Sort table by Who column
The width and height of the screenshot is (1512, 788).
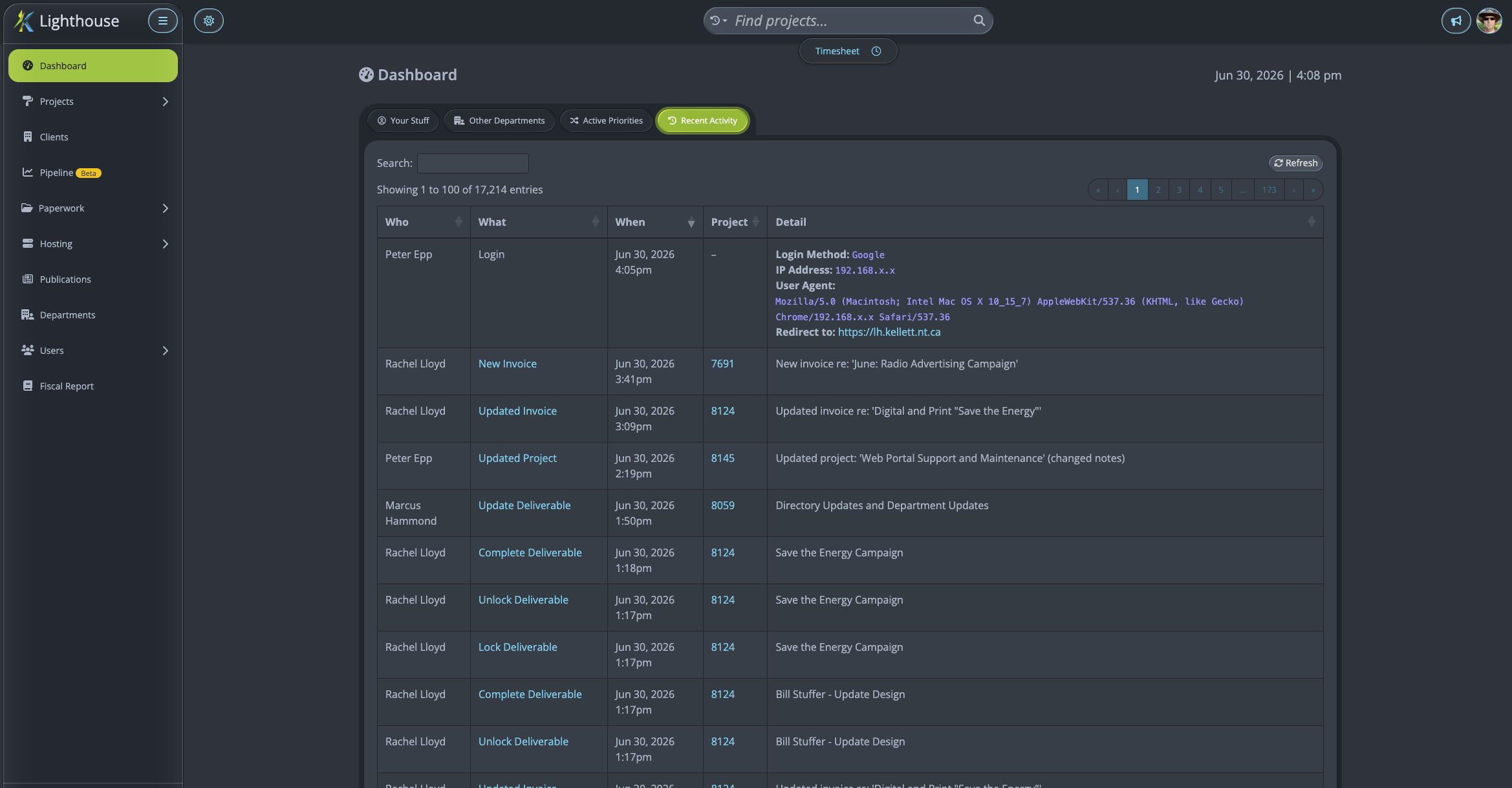pos(424,222)
